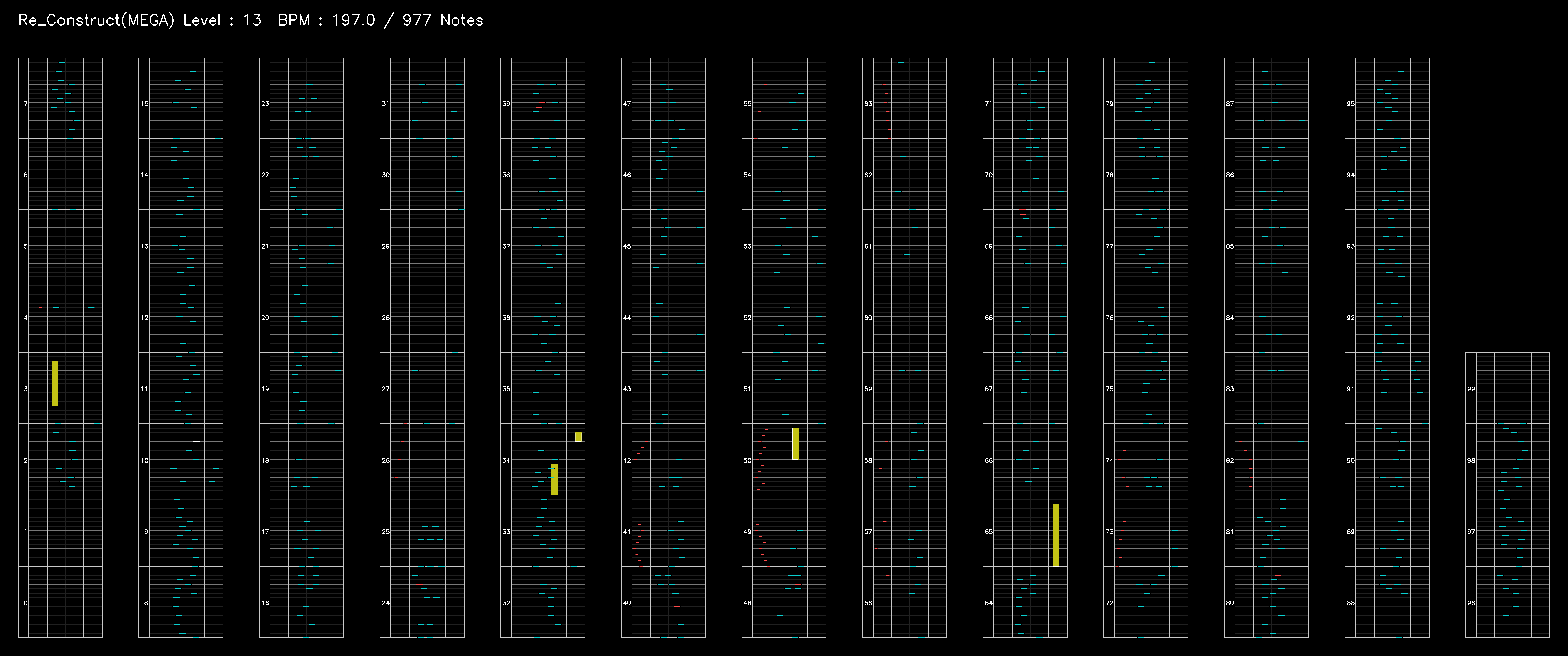Click measure number 47 label

pos(627,104)
